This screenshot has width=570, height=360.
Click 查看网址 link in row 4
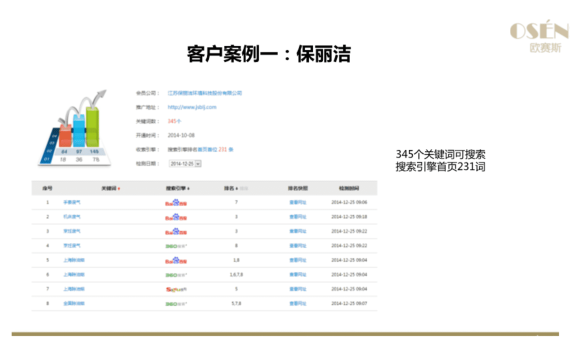[x=298, y=246]
